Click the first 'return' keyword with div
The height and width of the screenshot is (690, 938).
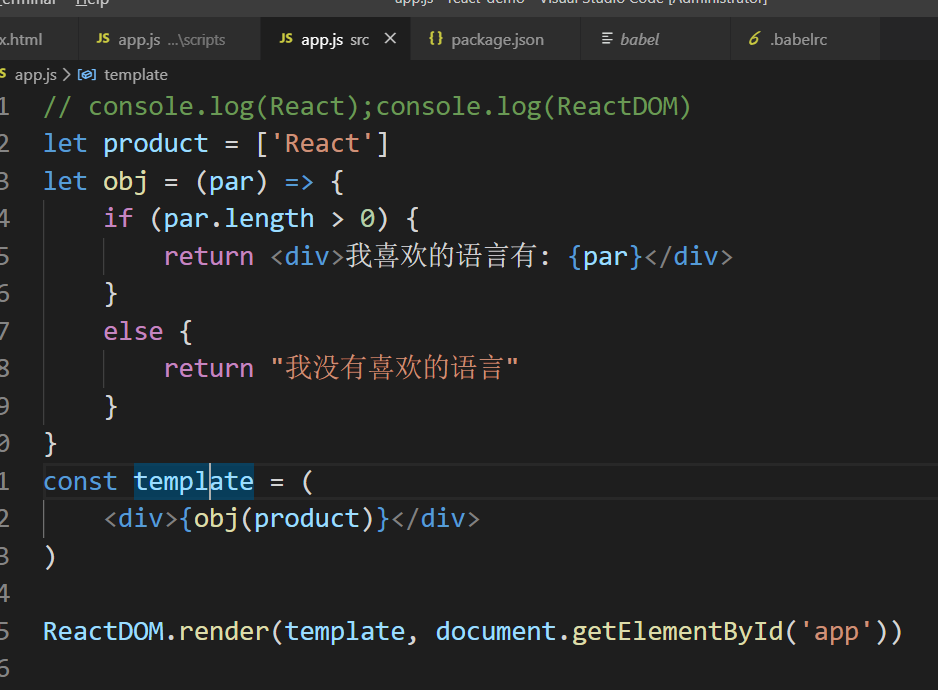pos(209,257)
